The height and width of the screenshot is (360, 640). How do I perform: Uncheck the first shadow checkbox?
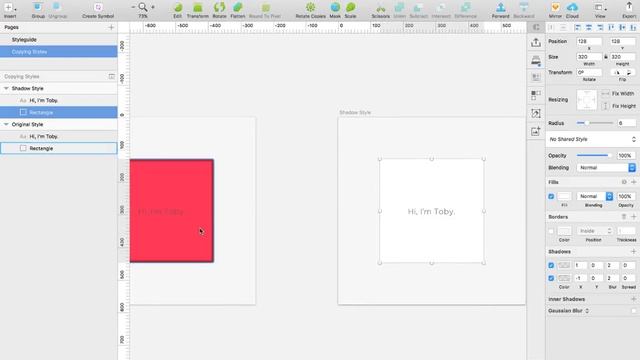point(551,265)
